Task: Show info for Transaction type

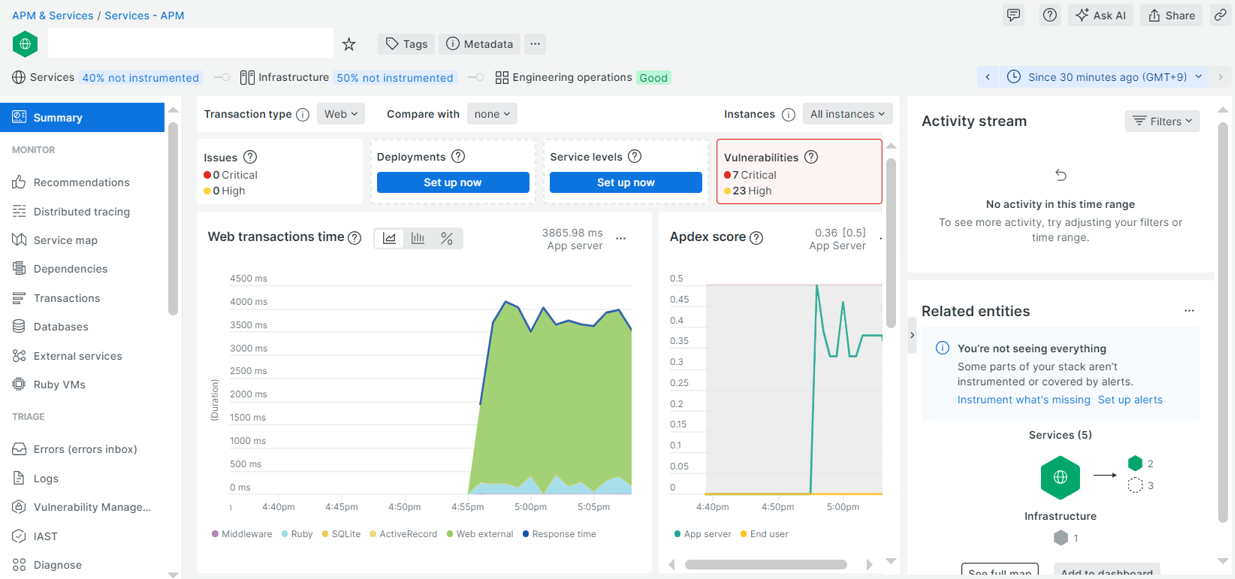Action: tap(302, 114)
